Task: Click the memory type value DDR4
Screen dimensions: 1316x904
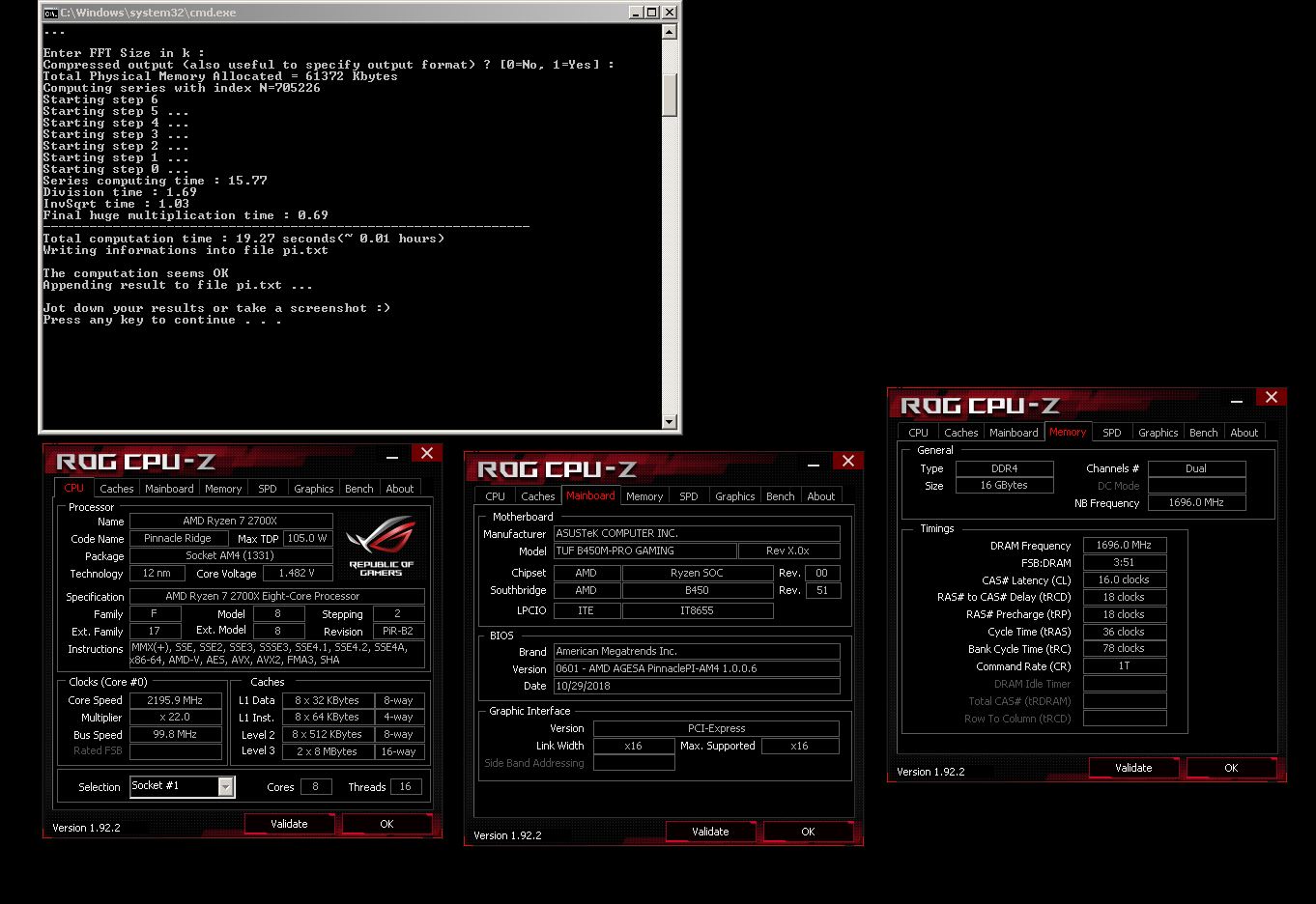Action: tap(1005, 468)
